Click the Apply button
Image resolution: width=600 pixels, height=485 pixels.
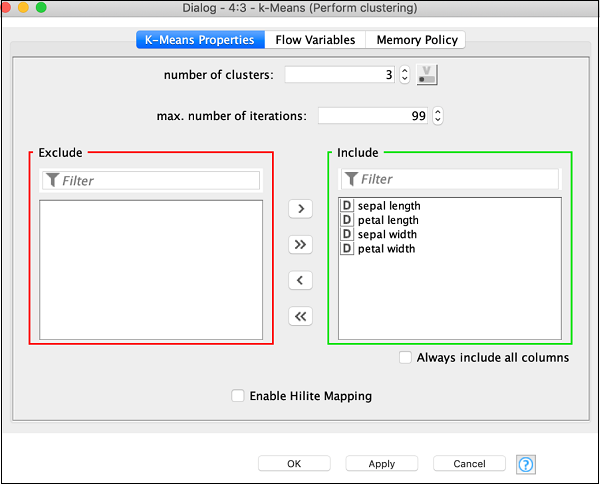coord(382,464)
